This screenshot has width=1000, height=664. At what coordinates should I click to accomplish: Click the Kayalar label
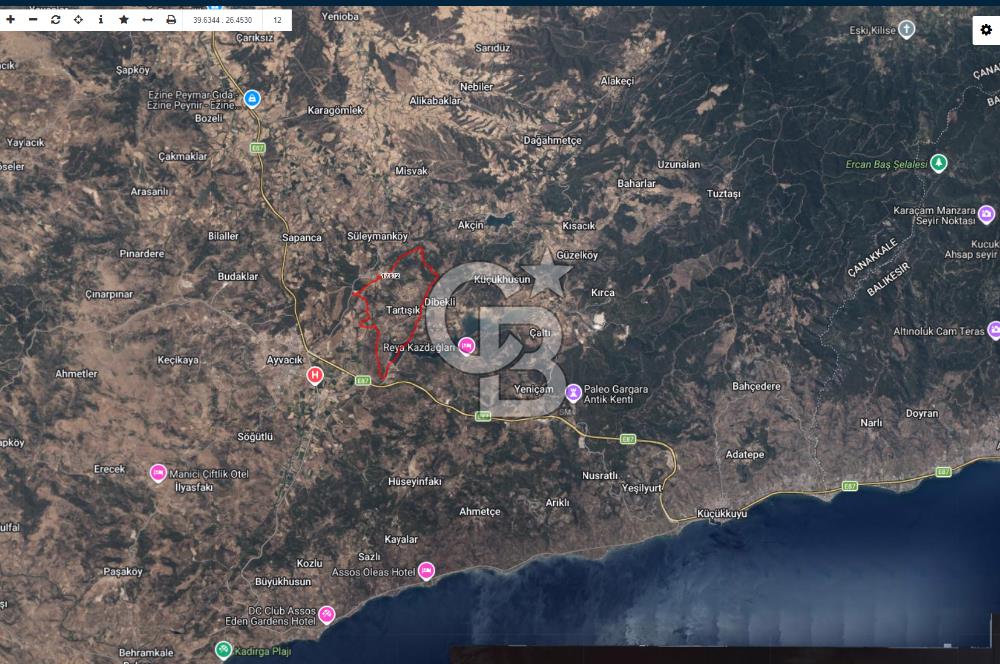tap(401, 539)
